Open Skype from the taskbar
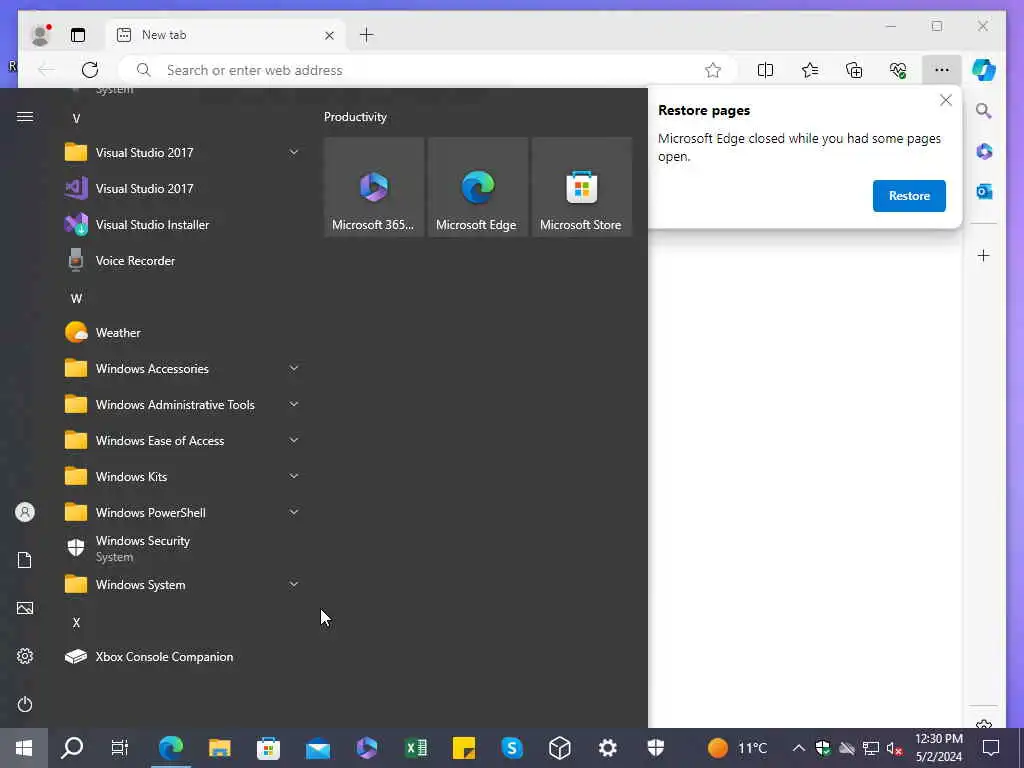 tap(512, 748)
